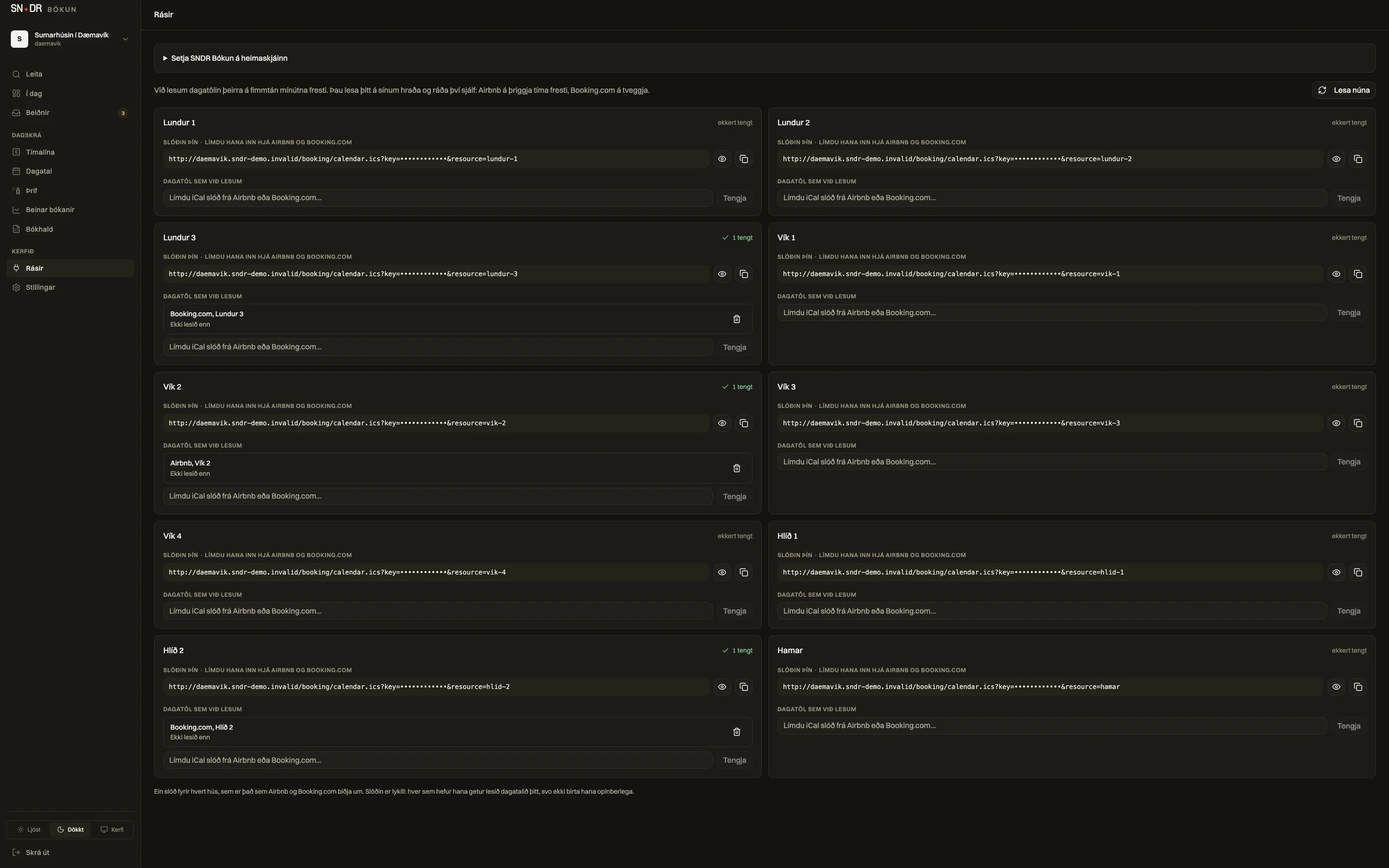The width and height of the screenshot is (1389, 868).
Task: Click the SNDR Bókun logo
Action: pyautogui.click(x=43, y=9)
